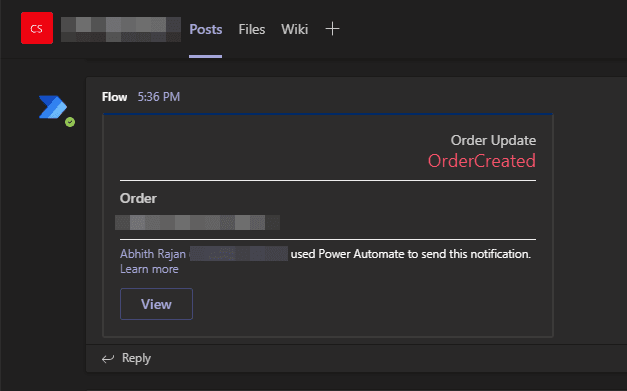
Task: Click the Order label in the card
Action: pyautogui.click(x=138, y=198)
